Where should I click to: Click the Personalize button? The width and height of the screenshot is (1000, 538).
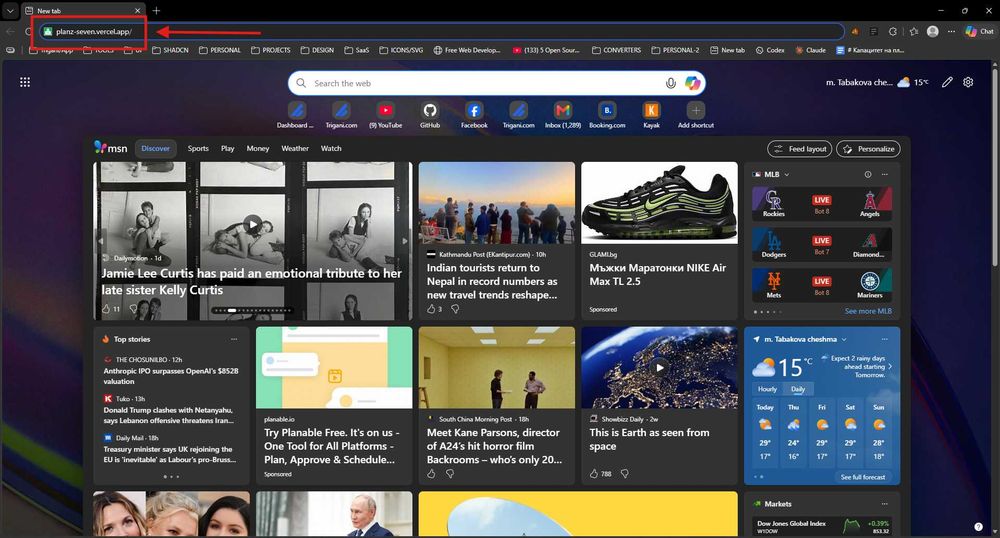point(868,149)
